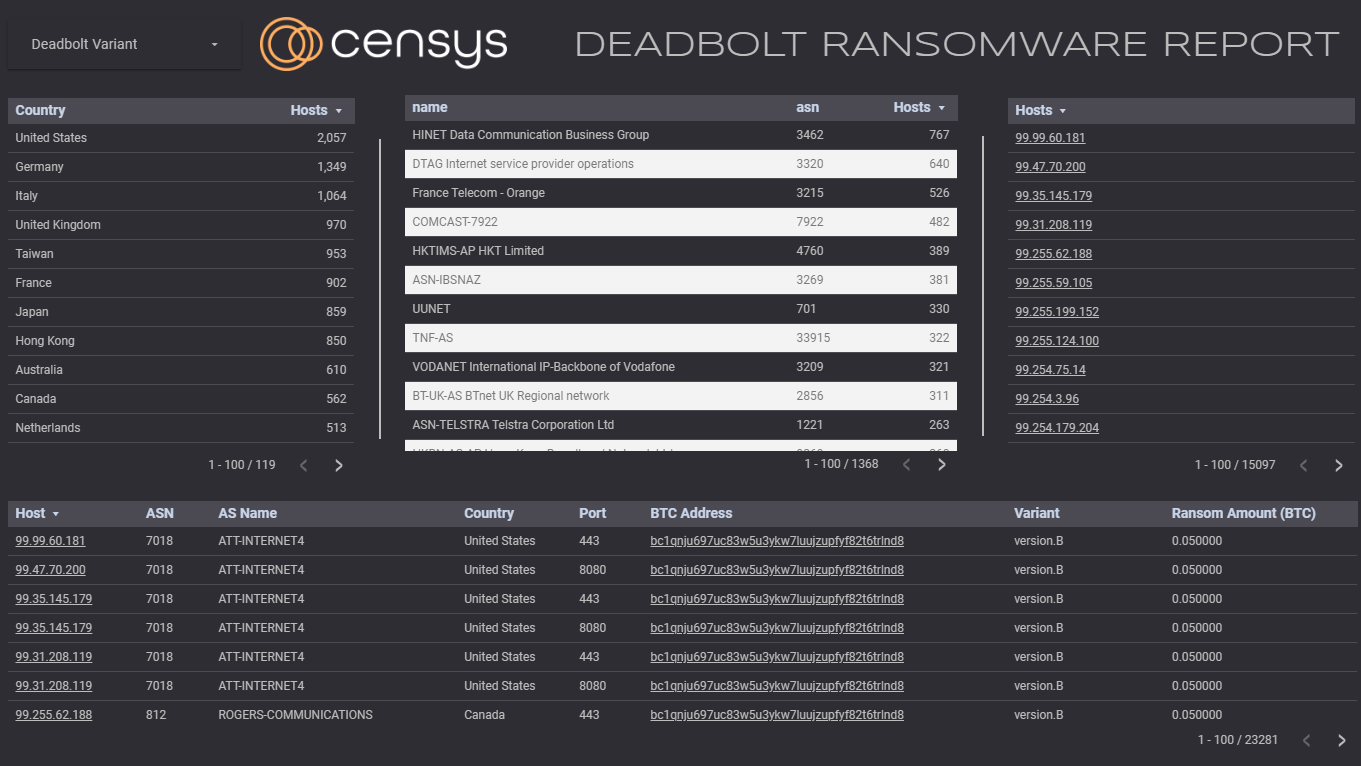Select the United States country row
The height and width of the screenshot is (766, 1361).
(x=51, y=138)
